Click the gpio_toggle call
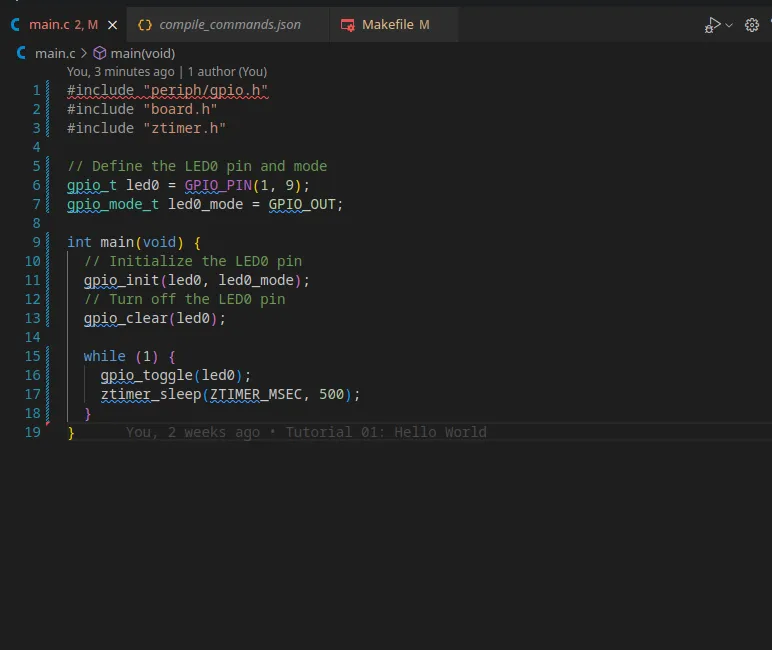This screenshot has width=772, height=650. pos(146,376)
